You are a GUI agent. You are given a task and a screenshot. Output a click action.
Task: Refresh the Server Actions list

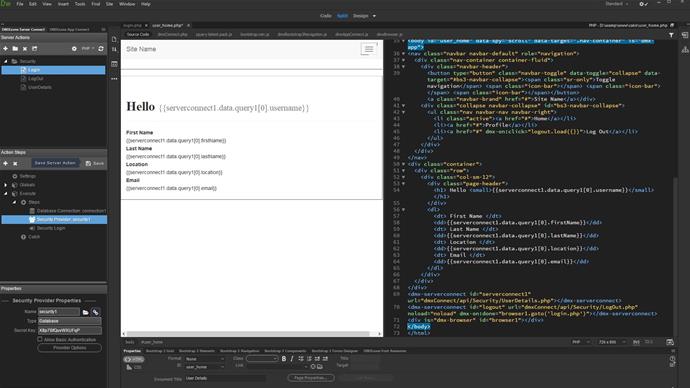101,48
